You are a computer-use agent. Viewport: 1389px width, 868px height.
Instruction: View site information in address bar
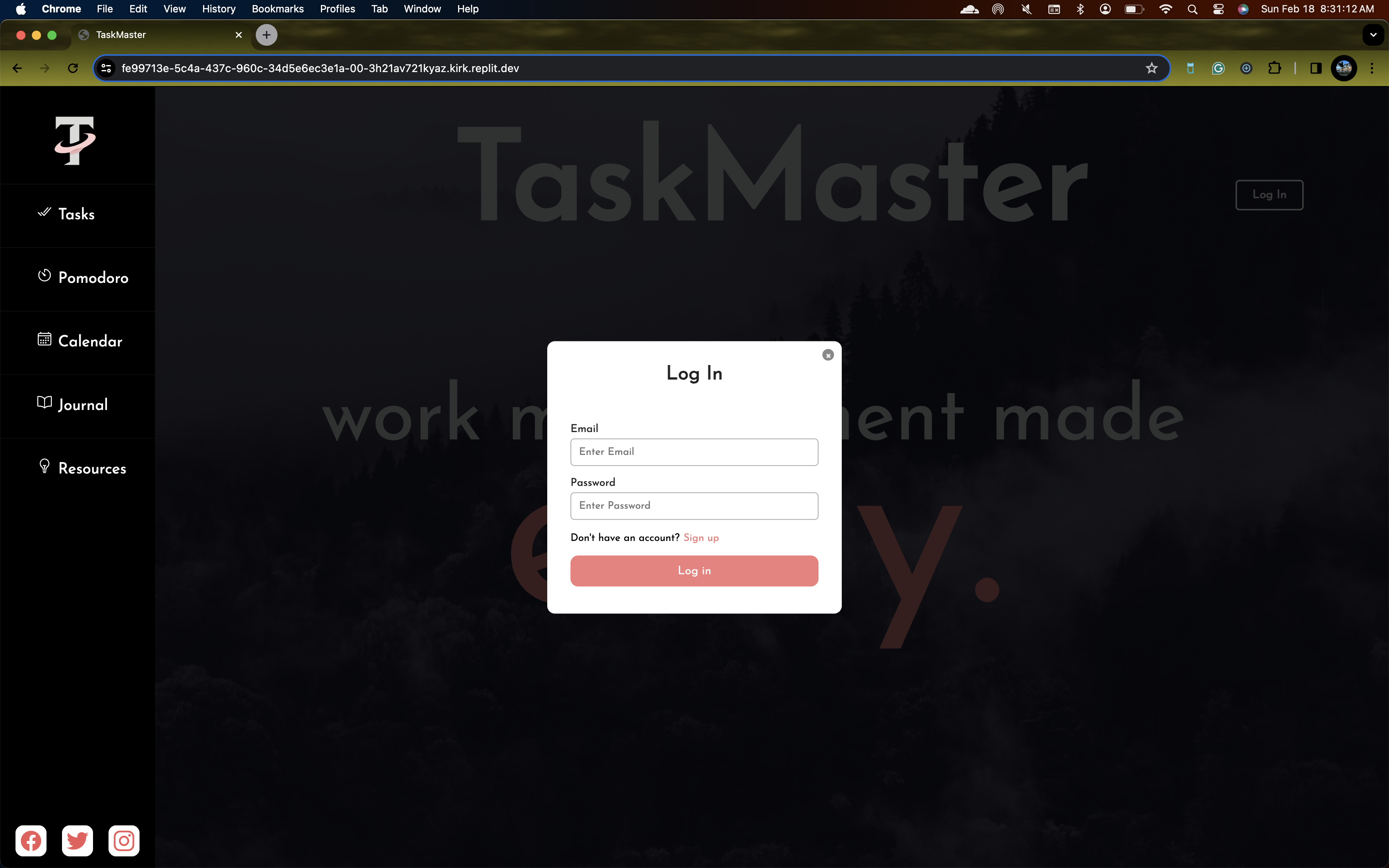[x=106, y=68]
